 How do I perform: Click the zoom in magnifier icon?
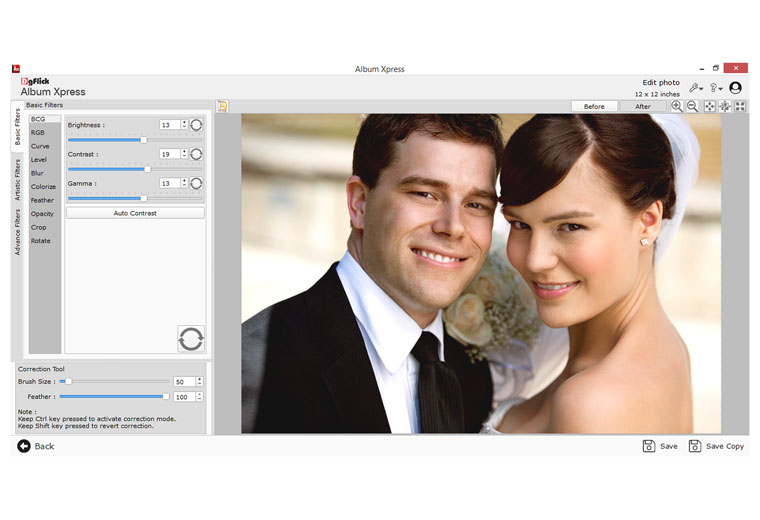click(677, 106)
